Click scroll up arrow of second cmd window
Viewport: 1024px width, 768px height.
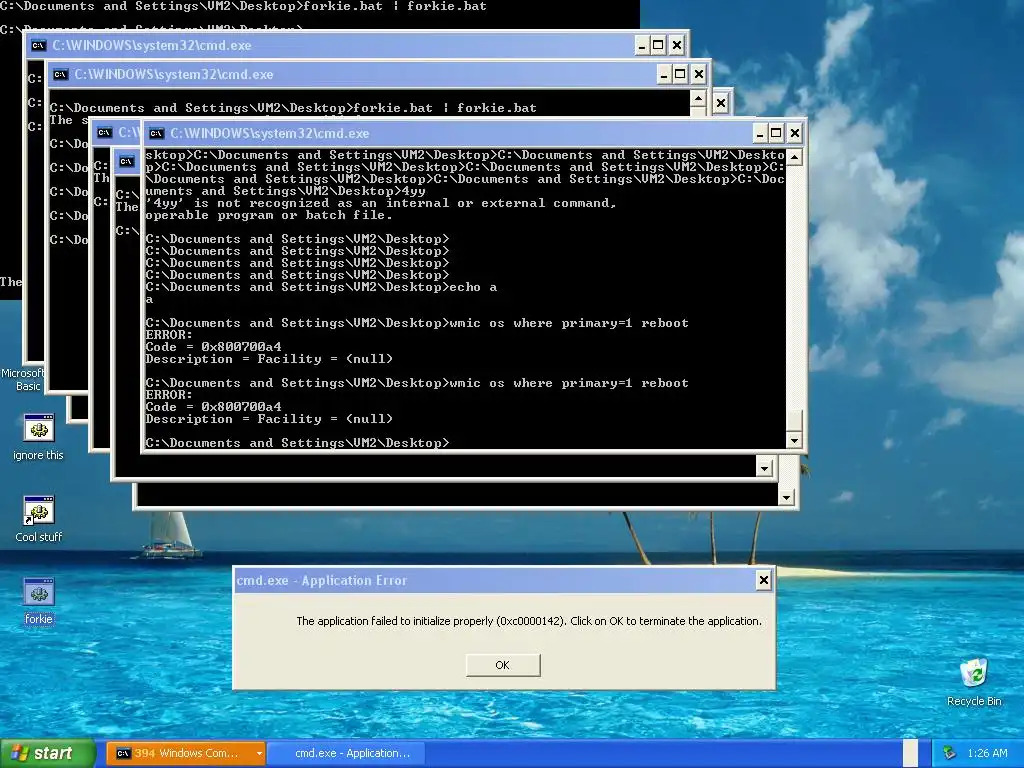click(x=698, y=99)
